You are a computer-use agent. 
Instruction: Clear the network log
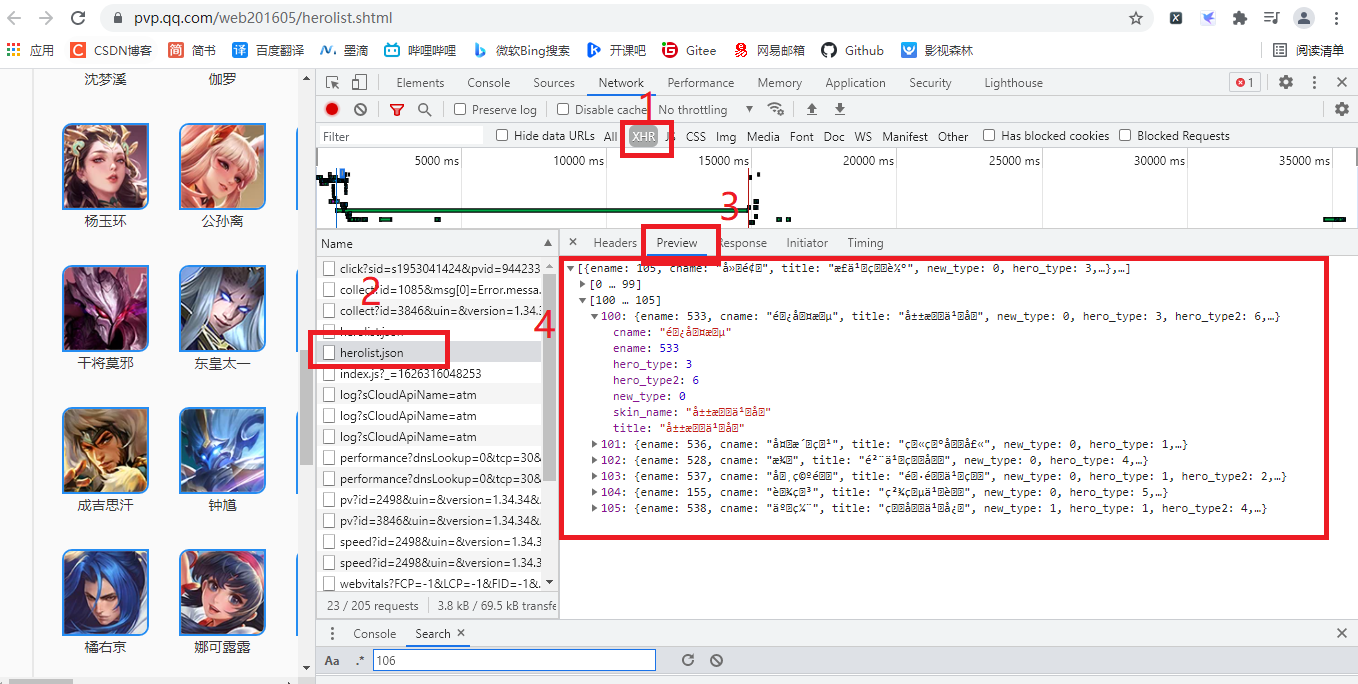(x=360, y=109)
